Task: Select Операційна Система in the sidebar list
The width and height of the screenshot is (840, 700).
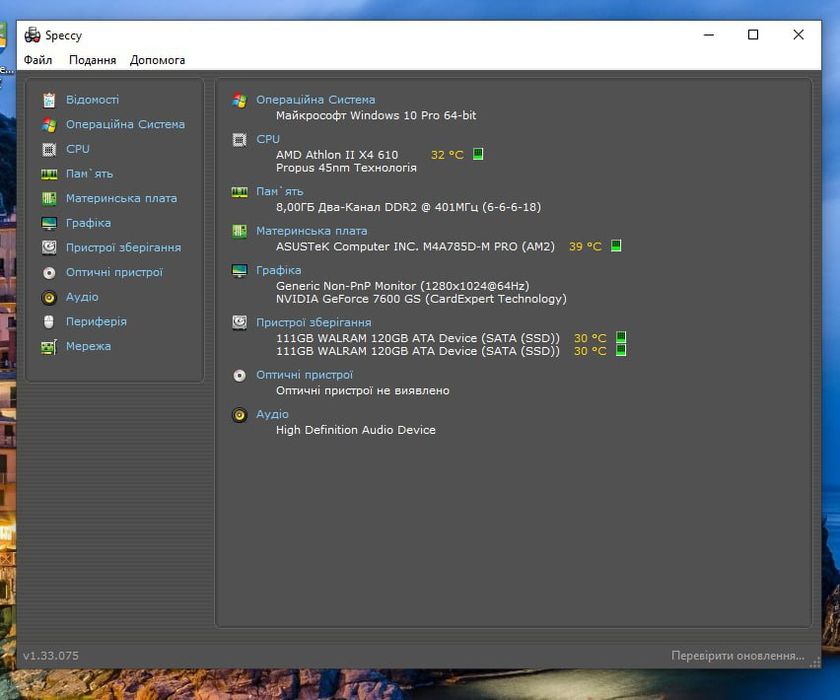Action: click(125, 125)
